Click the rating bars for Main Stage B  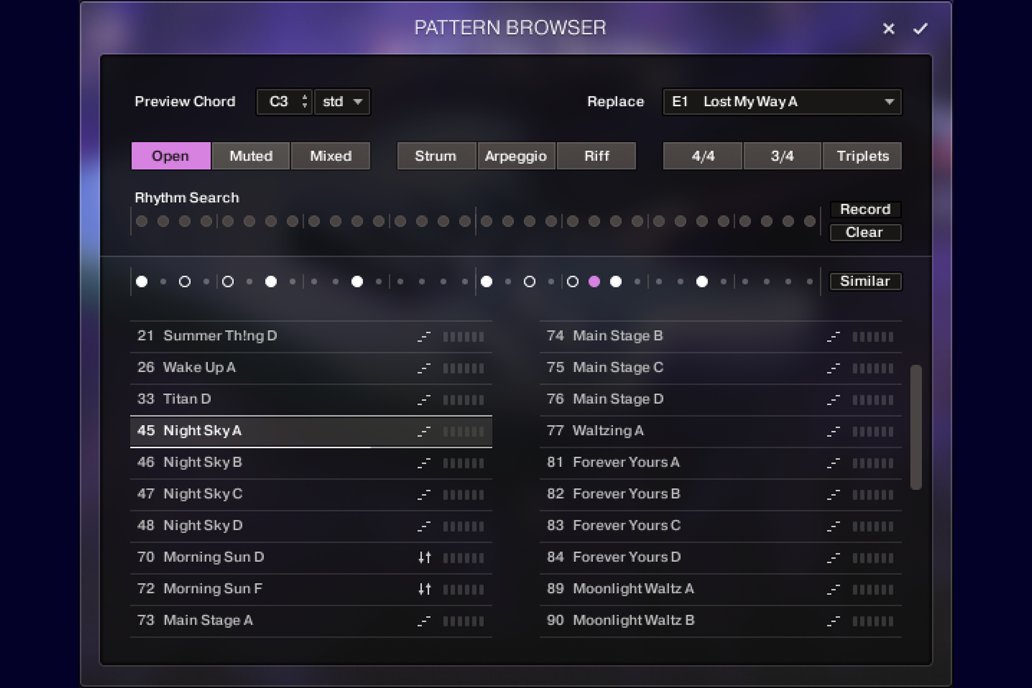pos(872,337)
